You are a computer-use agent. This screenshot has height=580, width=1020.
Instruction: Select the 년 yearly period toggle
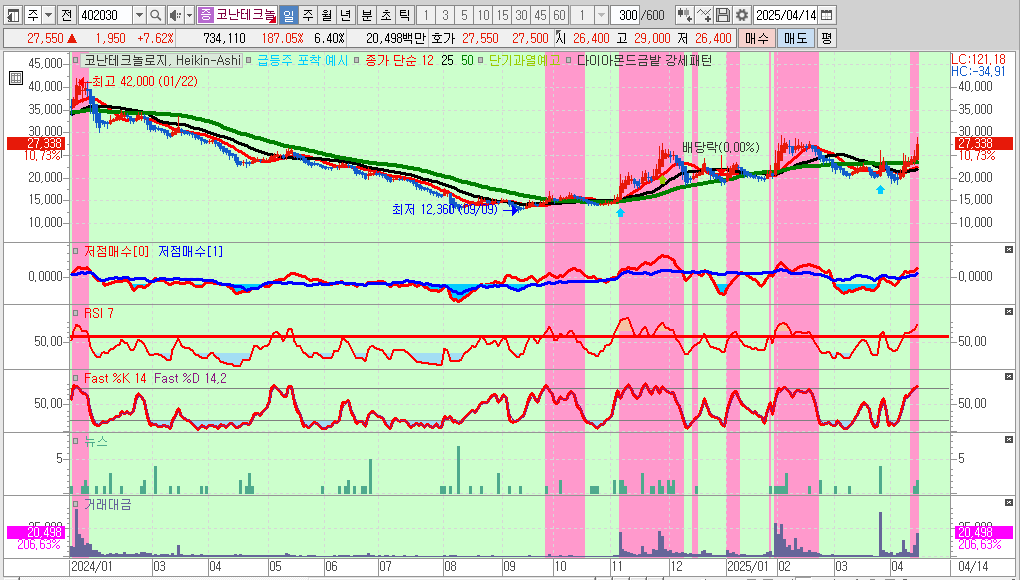(345, 15)
